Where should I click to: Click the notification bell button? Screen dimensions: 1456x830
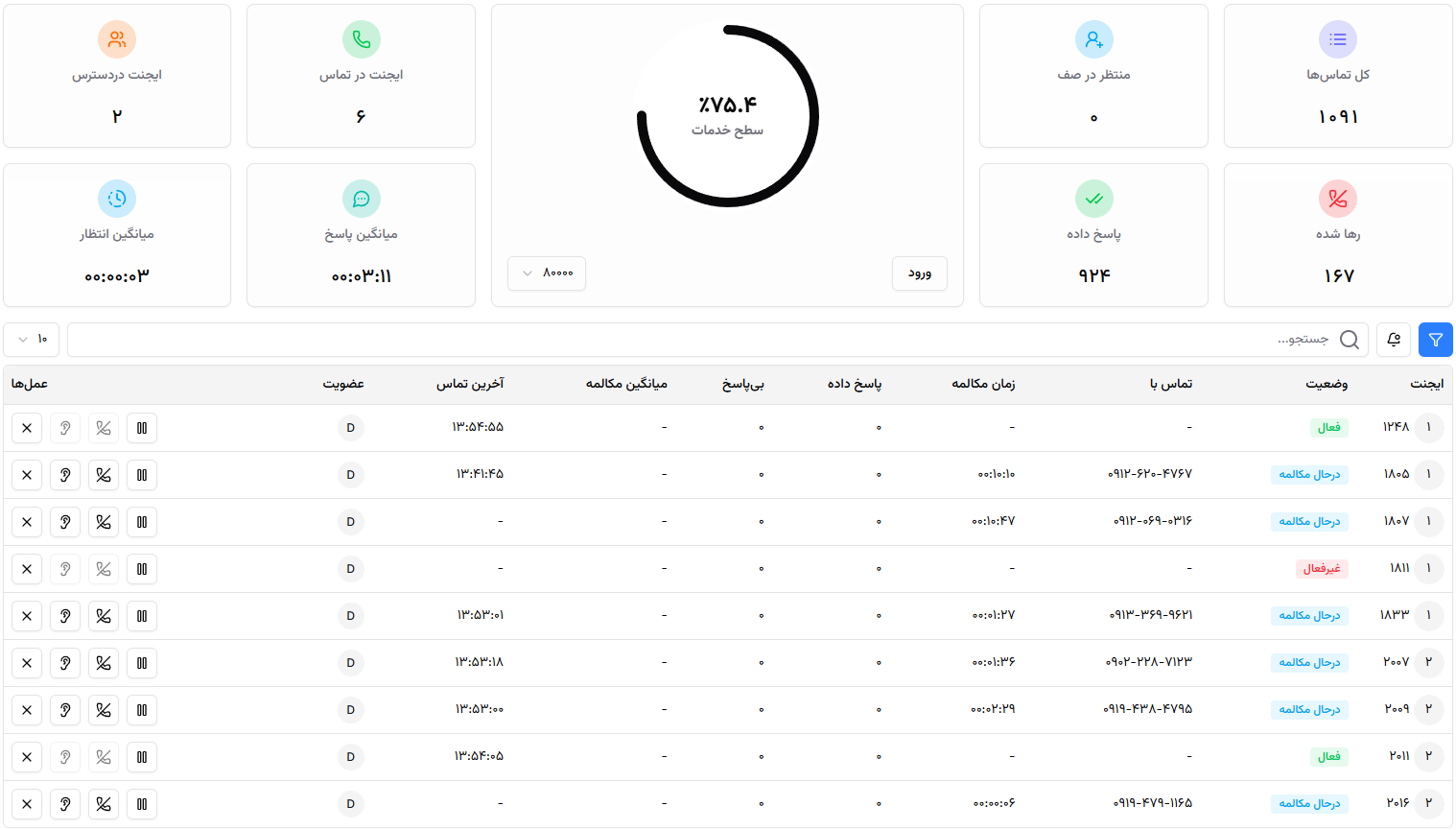(x=1394, y=340)
